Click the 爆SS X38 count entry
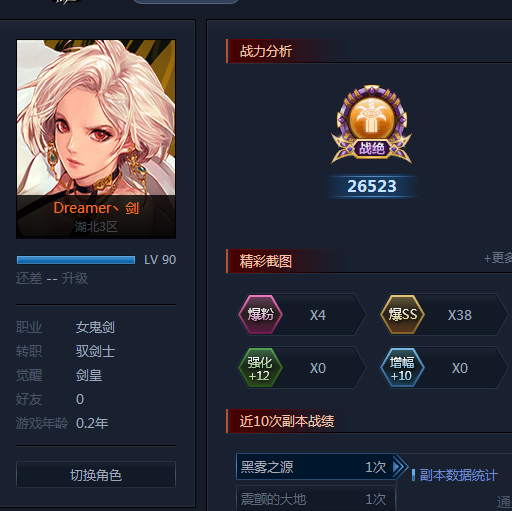 (444, 314)
